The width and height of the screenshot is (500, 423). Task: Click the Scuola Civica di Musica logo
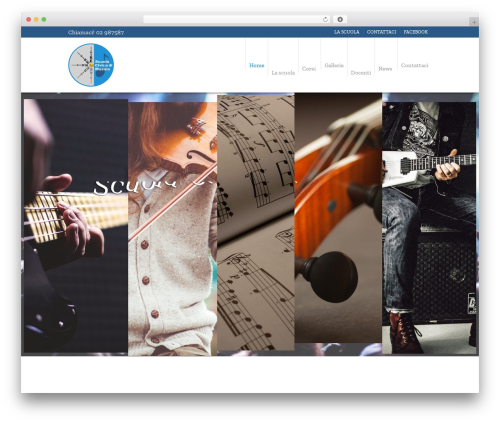(91, 65)
